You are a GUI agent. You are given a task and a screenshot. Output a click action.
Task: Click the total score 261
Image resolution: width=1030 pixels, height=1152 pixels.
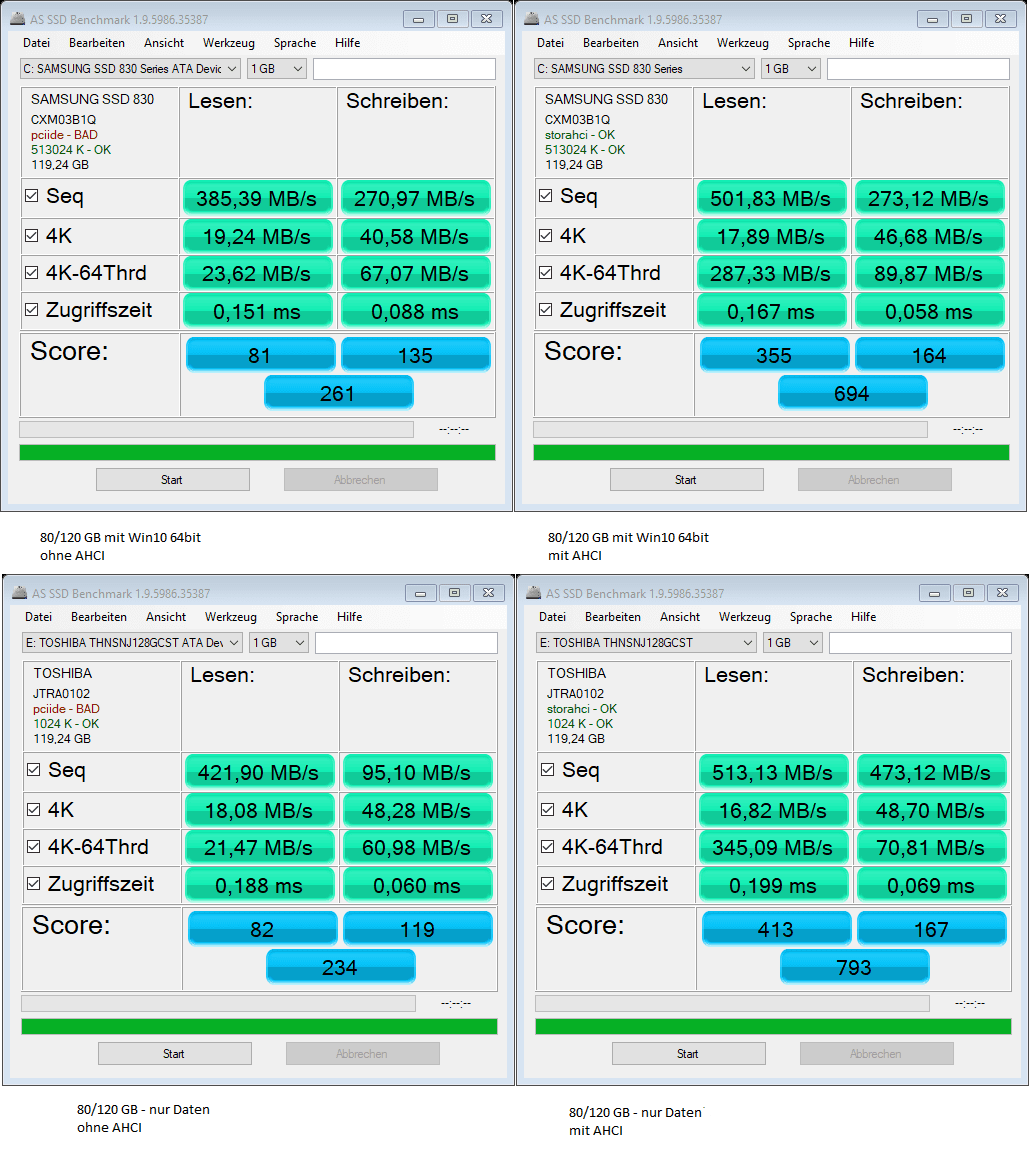pyautogui.click(x=338, y=393)
